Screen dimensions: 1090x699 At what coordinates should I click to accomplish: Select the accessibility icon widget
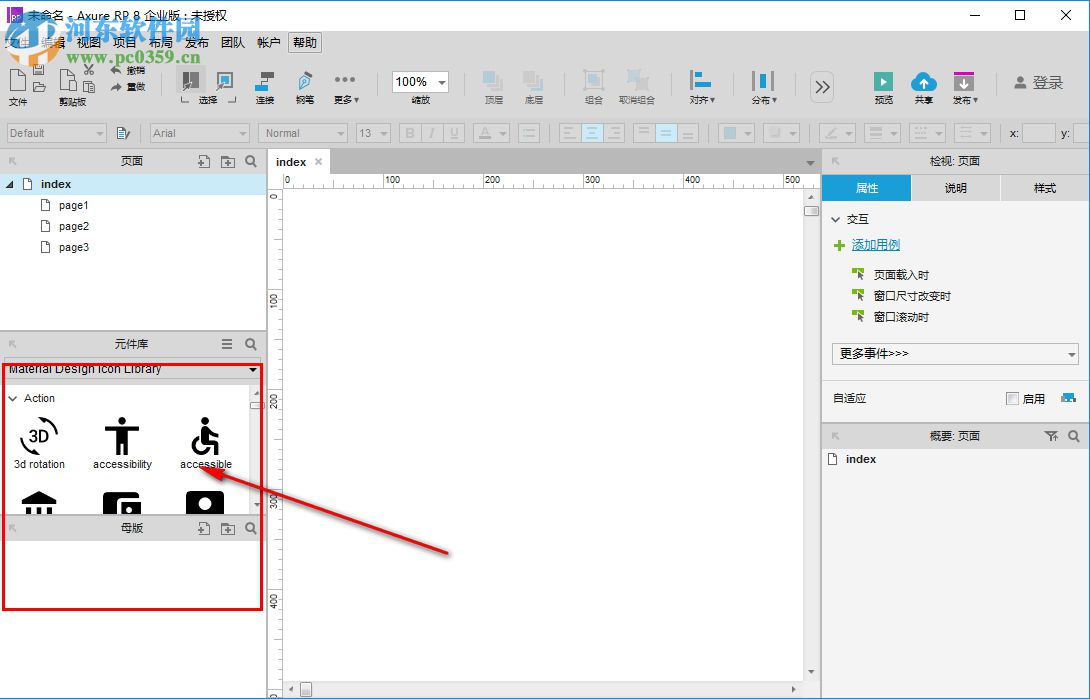[x=121, y=432]
